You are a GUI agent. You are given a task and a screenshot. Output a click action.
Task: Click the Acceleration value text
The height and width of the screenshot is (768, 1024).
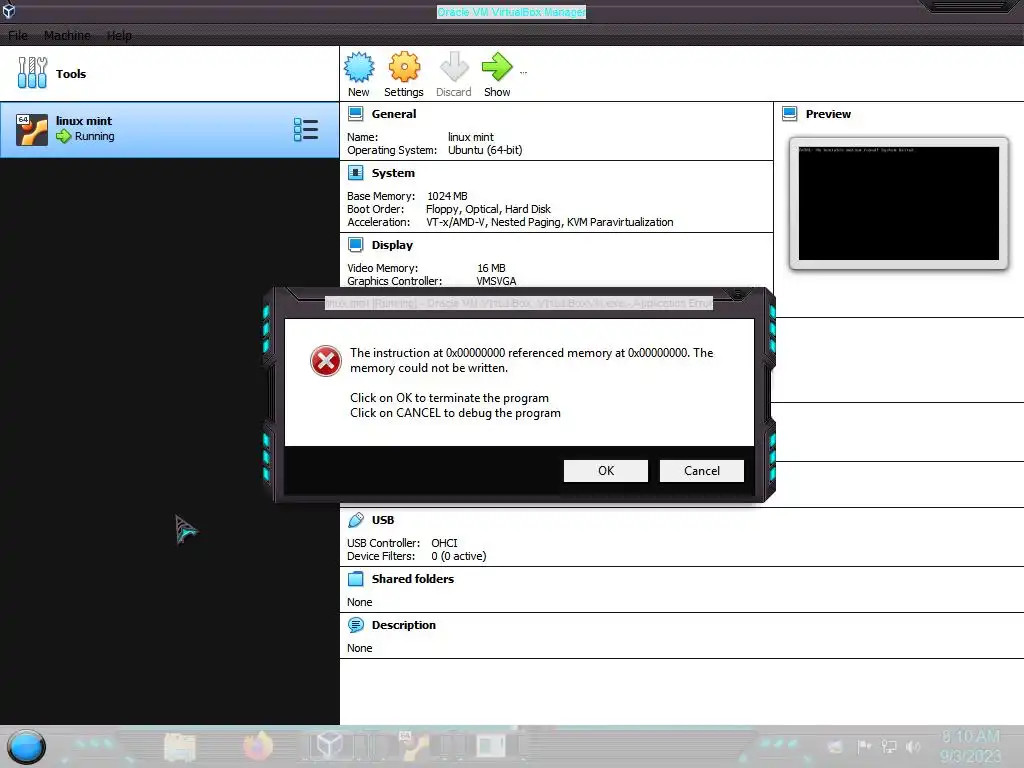coord(550,222)
